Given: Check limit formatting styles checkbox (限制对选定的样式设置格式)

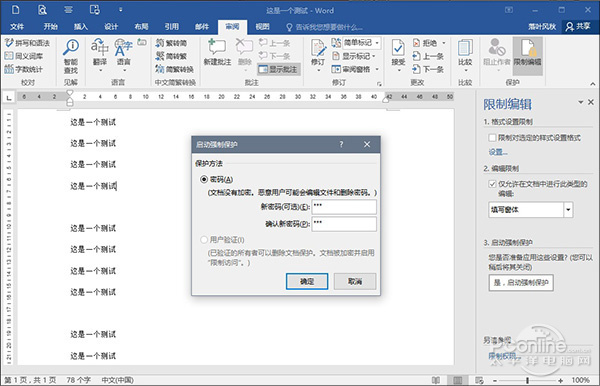Looking at the screenshot, I should (x=492, y=138).
